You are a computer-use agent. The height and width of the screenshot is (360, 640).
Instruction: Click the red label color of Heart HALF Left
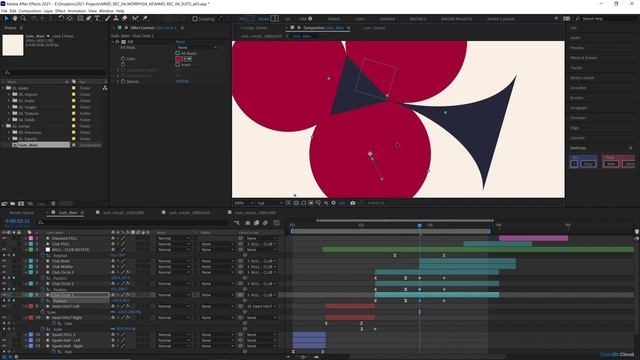click(x=31, y=306)
